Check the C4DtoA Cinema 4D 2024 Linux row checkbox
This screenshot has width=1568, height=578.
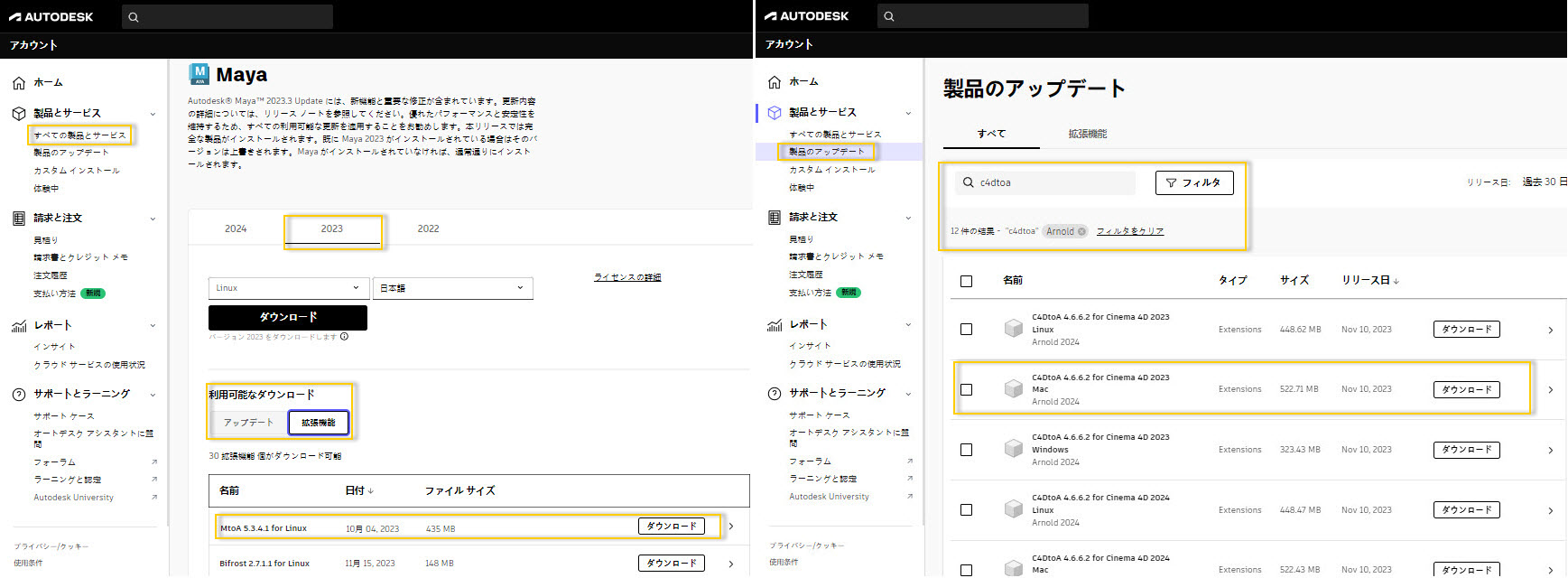(967, 510)
